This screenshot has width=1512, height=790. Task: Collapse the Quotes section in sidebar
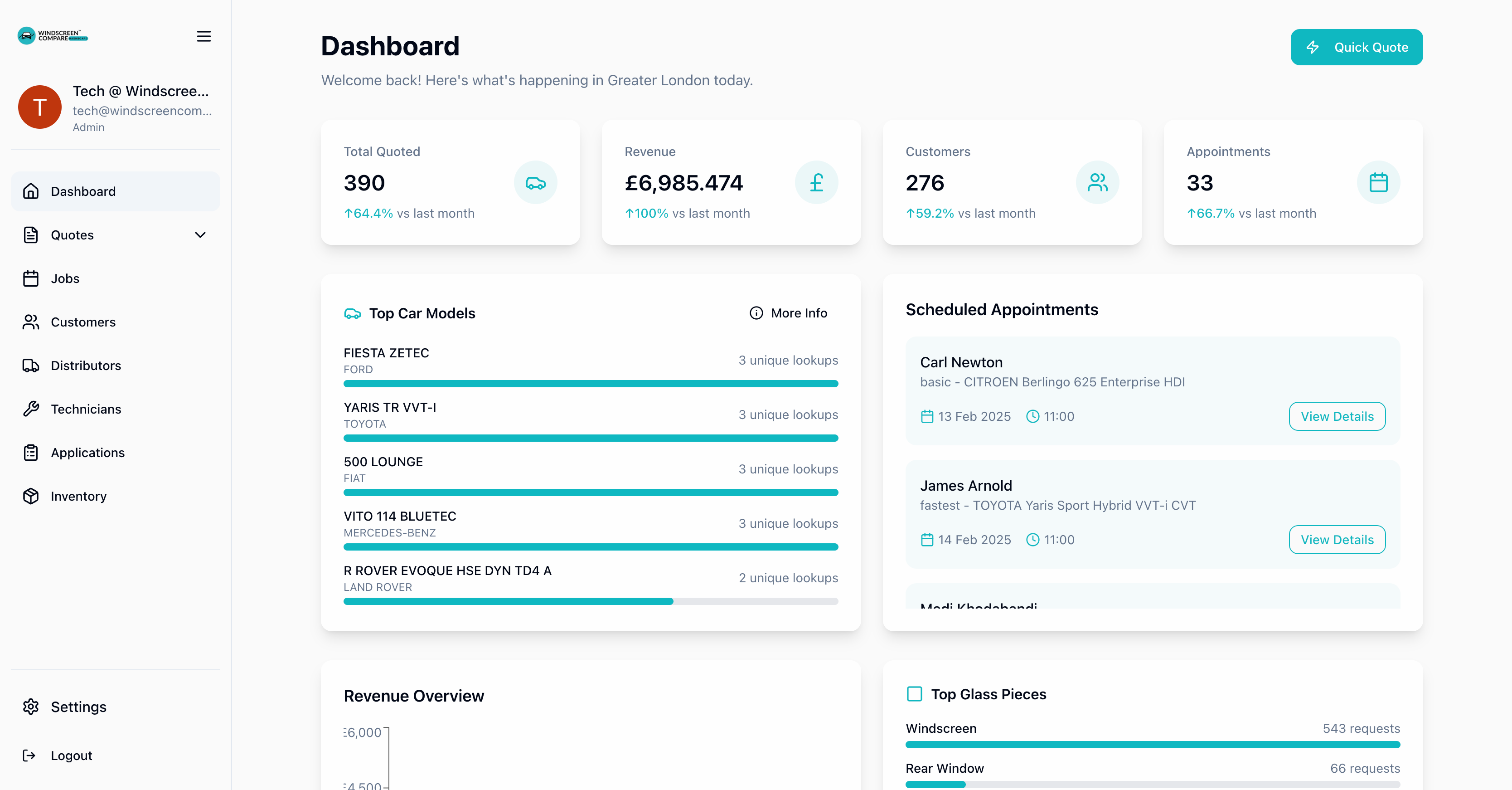pyautogui.click(x=200, y=235)
